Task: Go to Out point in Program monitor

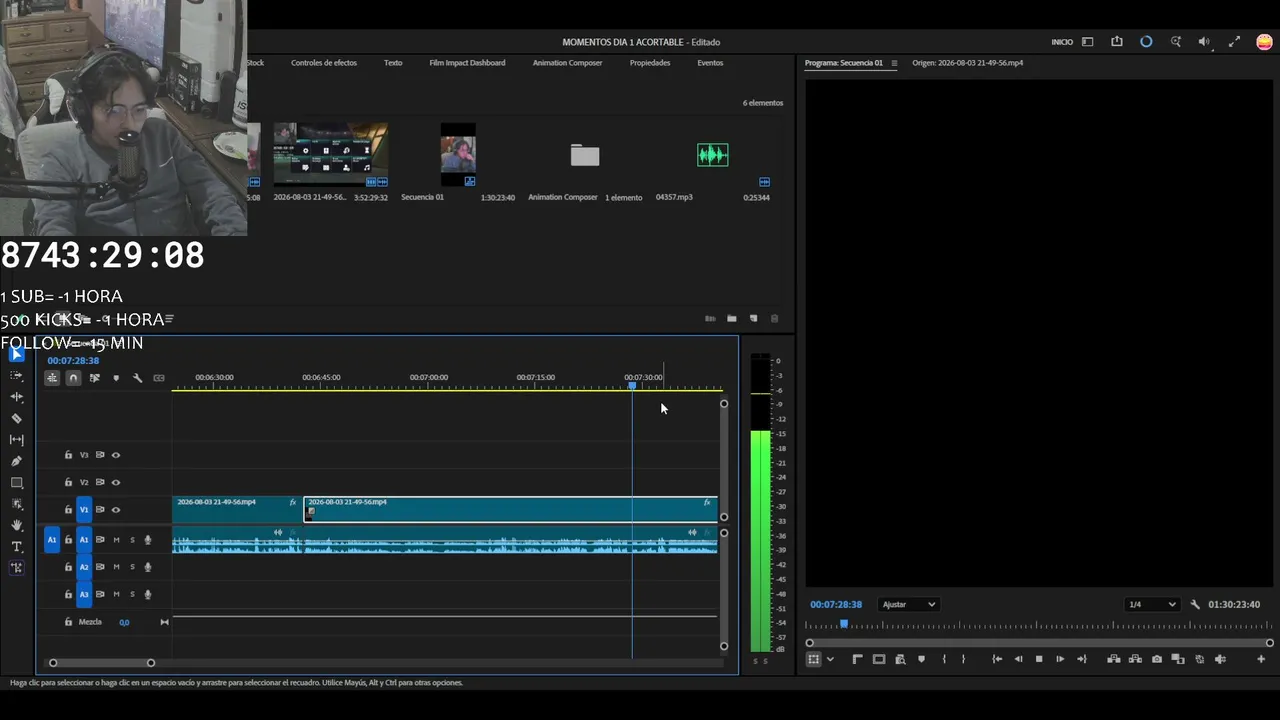Action: pos(1081,659)
